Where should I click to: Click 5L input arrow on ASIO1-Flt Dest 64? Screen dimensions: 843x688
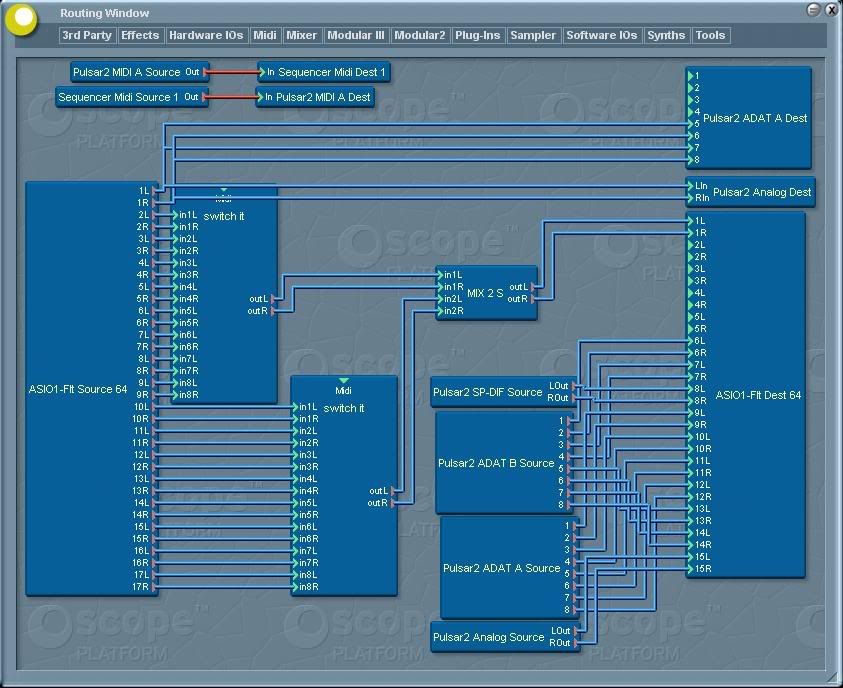click(690, 317)
